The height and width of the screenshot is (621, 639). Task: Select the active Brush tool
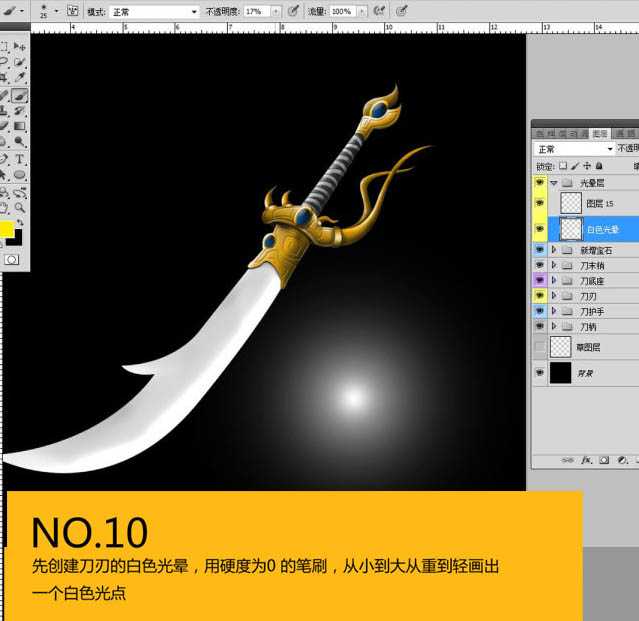(x=19, y=95)
